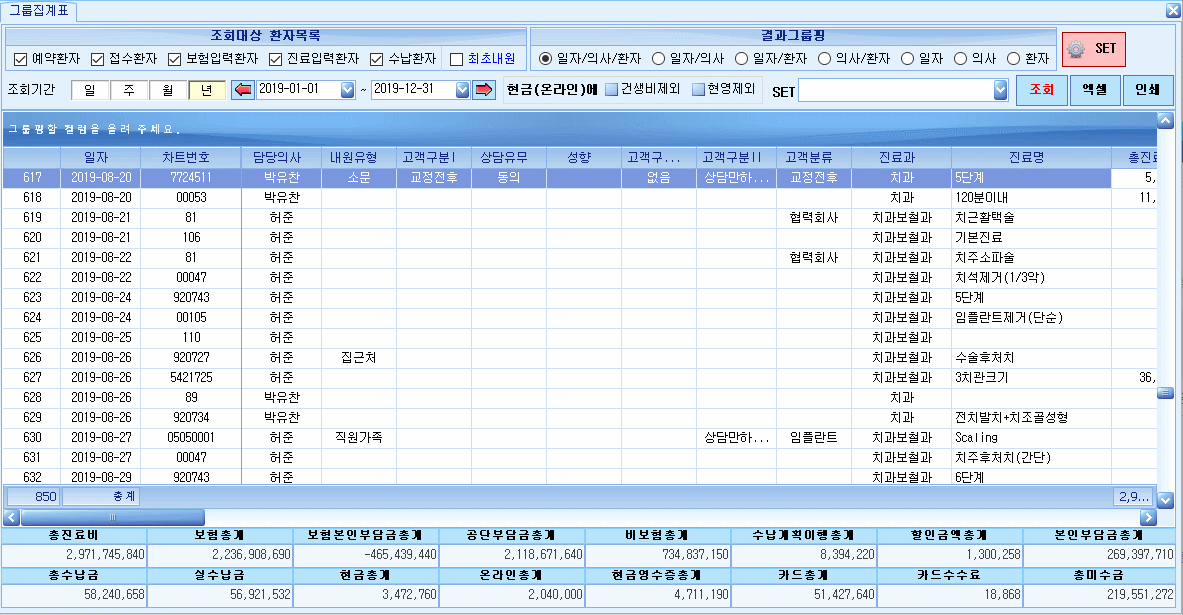Click the SET gear button
This screenshot has width=1183, height=615.
coord(1094,49)
